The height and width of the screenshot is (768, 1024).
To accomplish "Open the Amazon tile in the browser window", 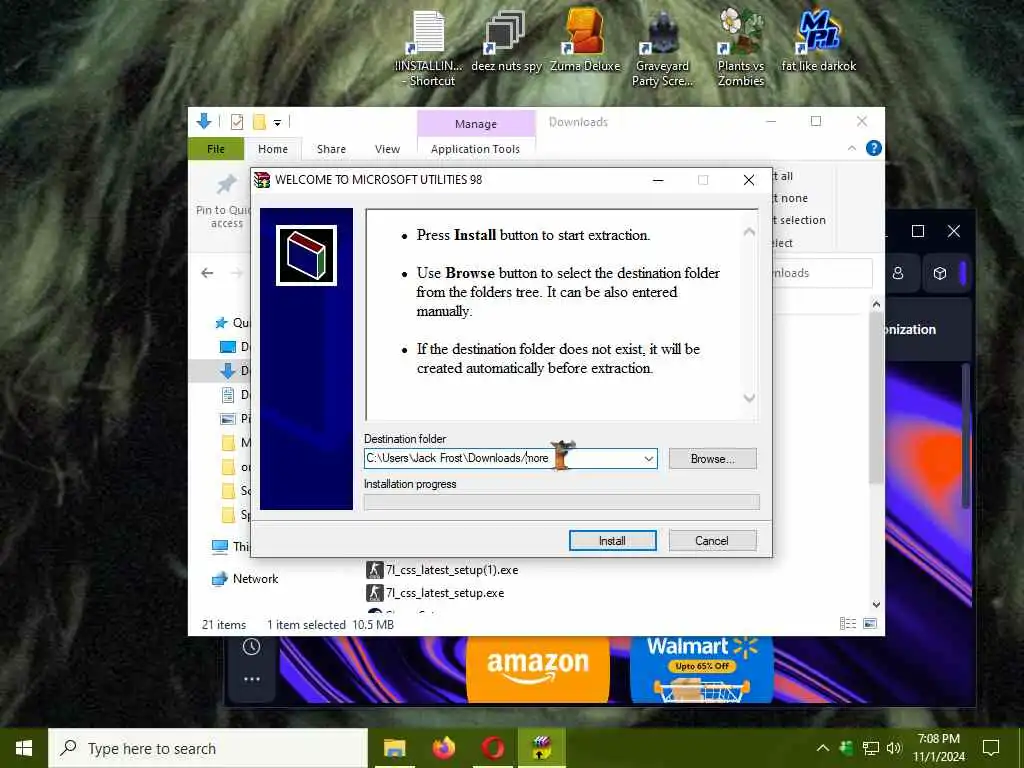I will coord(537,669).
